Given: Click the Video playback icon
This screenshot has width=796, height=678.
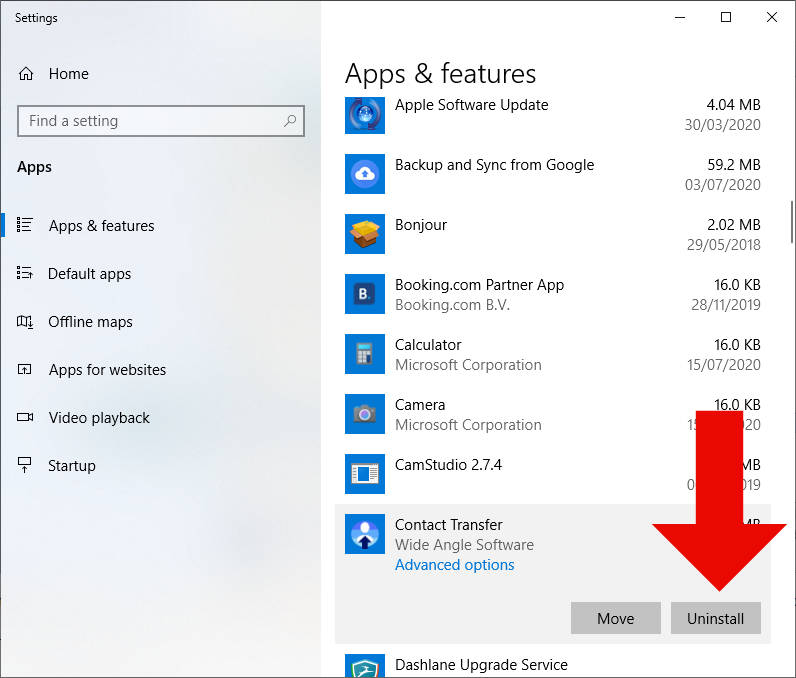Looking at the screenshot, I should click(25, 417).
